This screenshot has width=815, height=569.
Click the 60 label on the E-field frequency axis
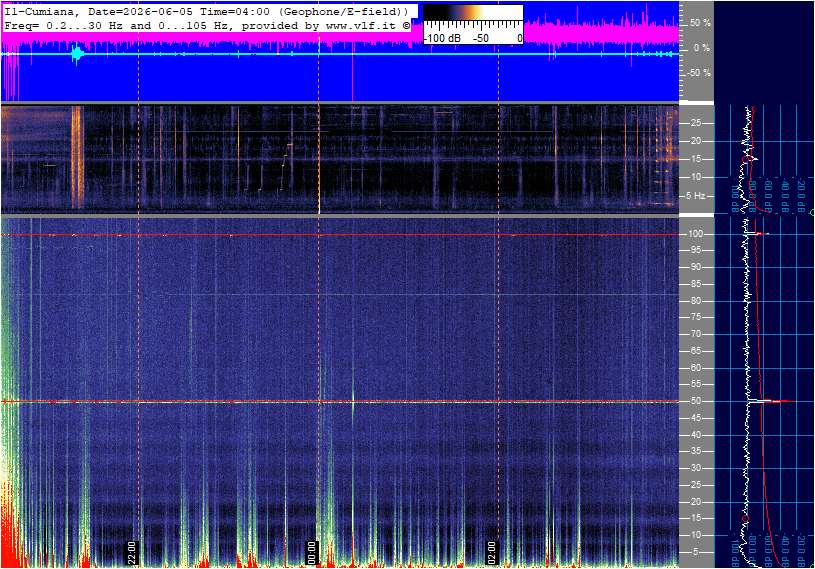pyautogui.click(x=697, y=368)
